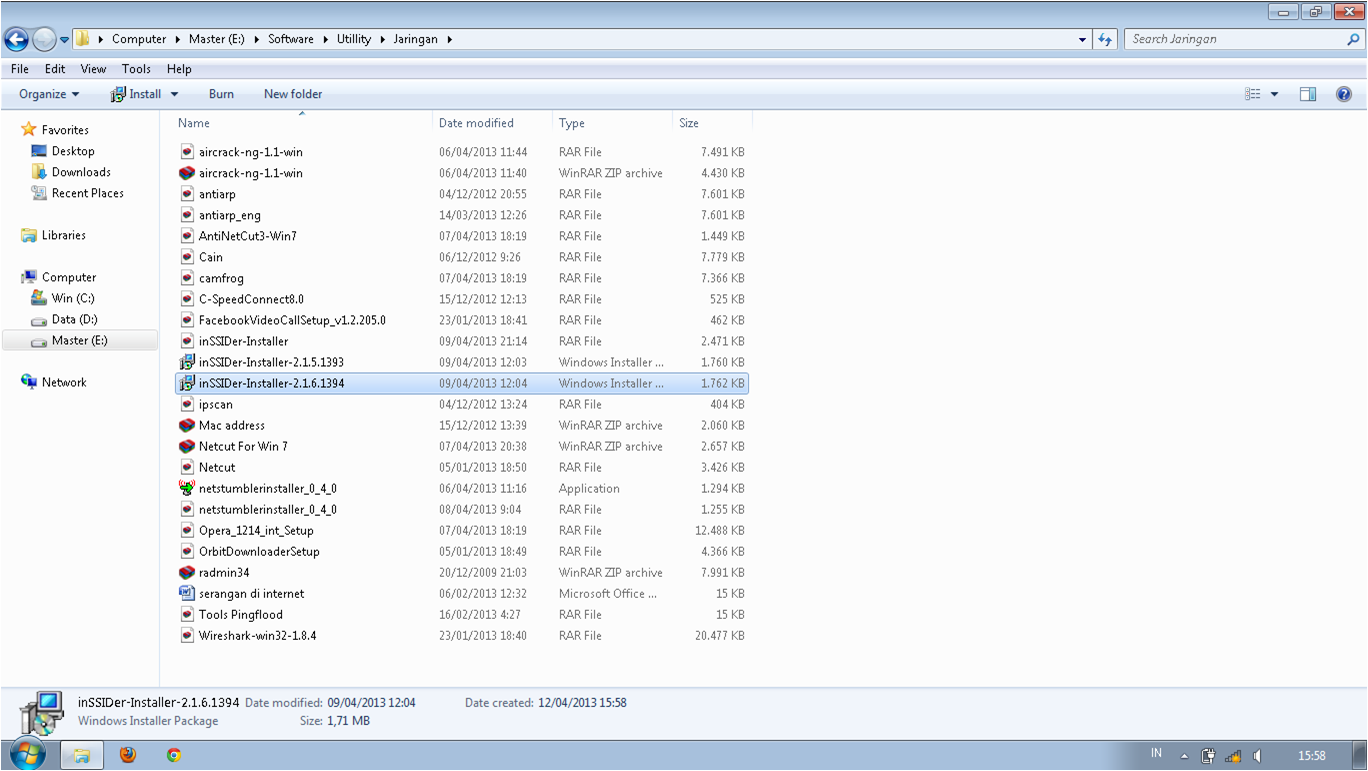Open the Organize dropdown

tap(49, 94)
